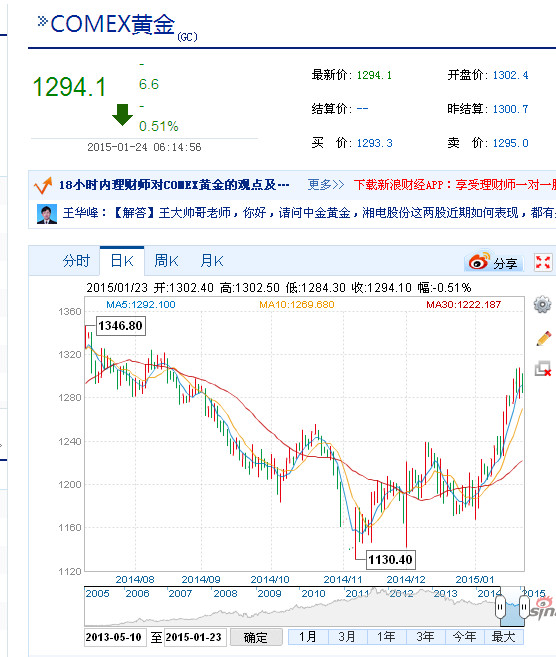The image size is (556, 657).
Task: Select the 日K tab
Action: point(122,261)
